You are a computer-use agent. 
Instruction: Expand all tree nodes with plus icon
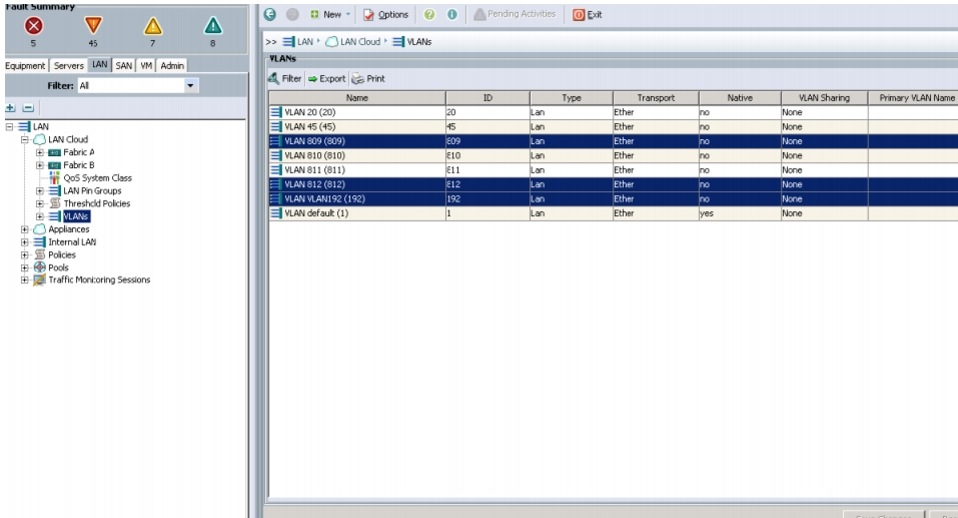[x=9, y=107]
